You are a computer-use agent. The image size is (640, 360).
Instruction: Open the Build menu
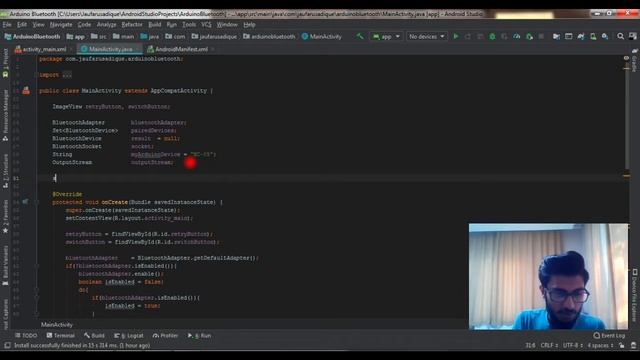pos(155,24)
